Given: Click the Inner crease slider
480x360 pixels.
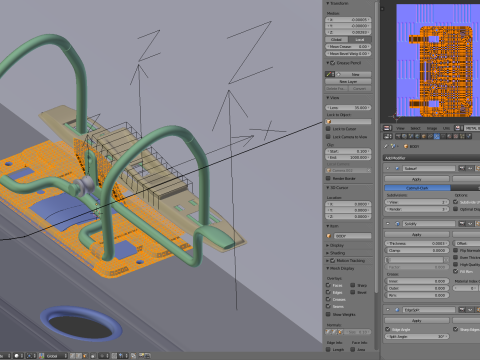Looking at the screenshot, I should 417,281.
